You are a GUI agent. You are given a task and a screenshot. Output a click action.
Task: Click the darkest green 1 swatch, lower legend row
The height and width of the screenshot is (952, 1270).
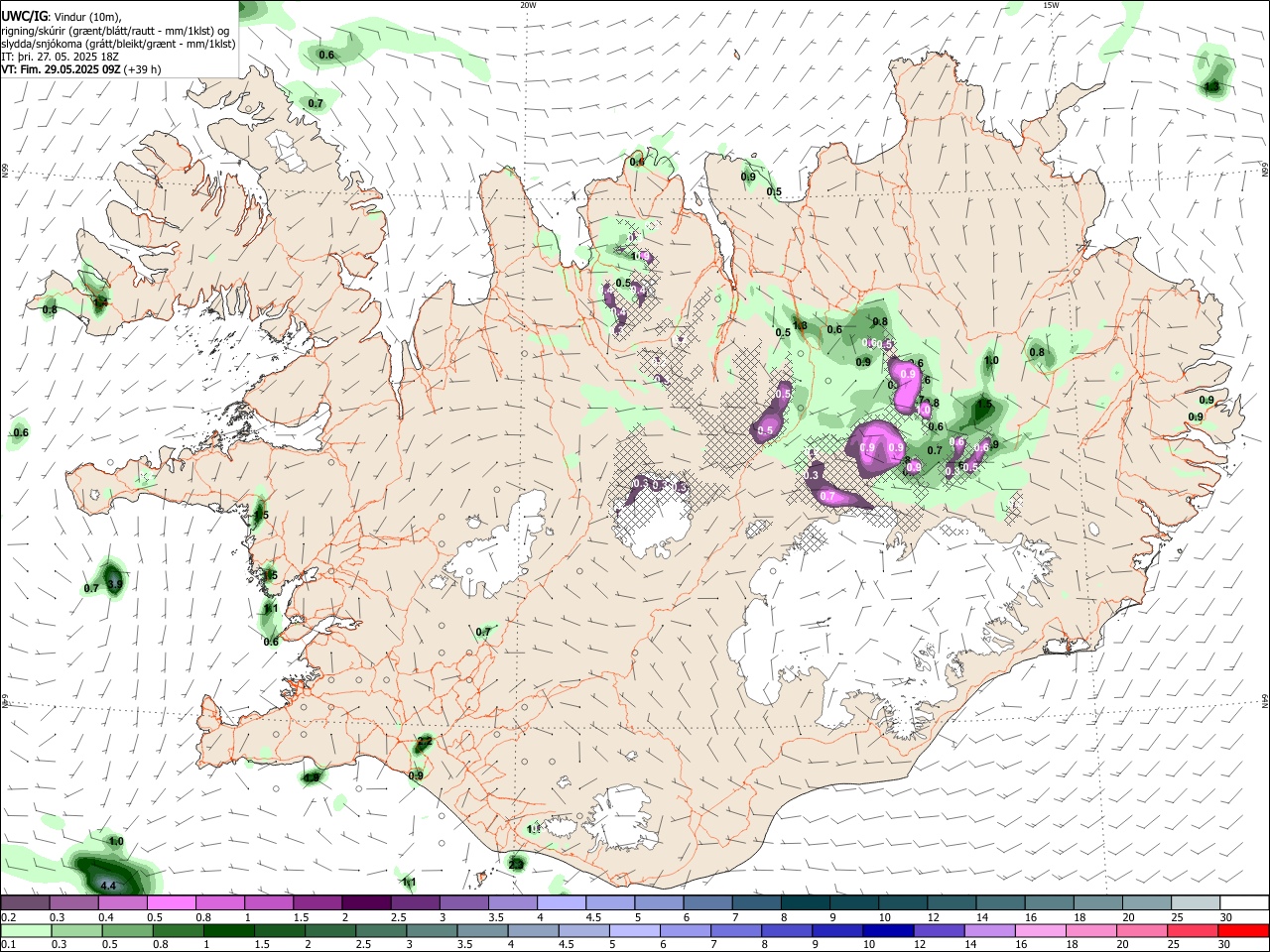click(228, 930)
